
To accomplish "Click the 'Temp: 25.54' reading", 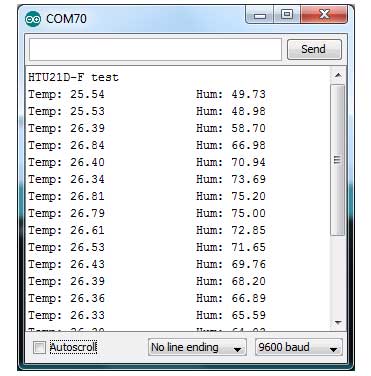I will pos(66,94).
